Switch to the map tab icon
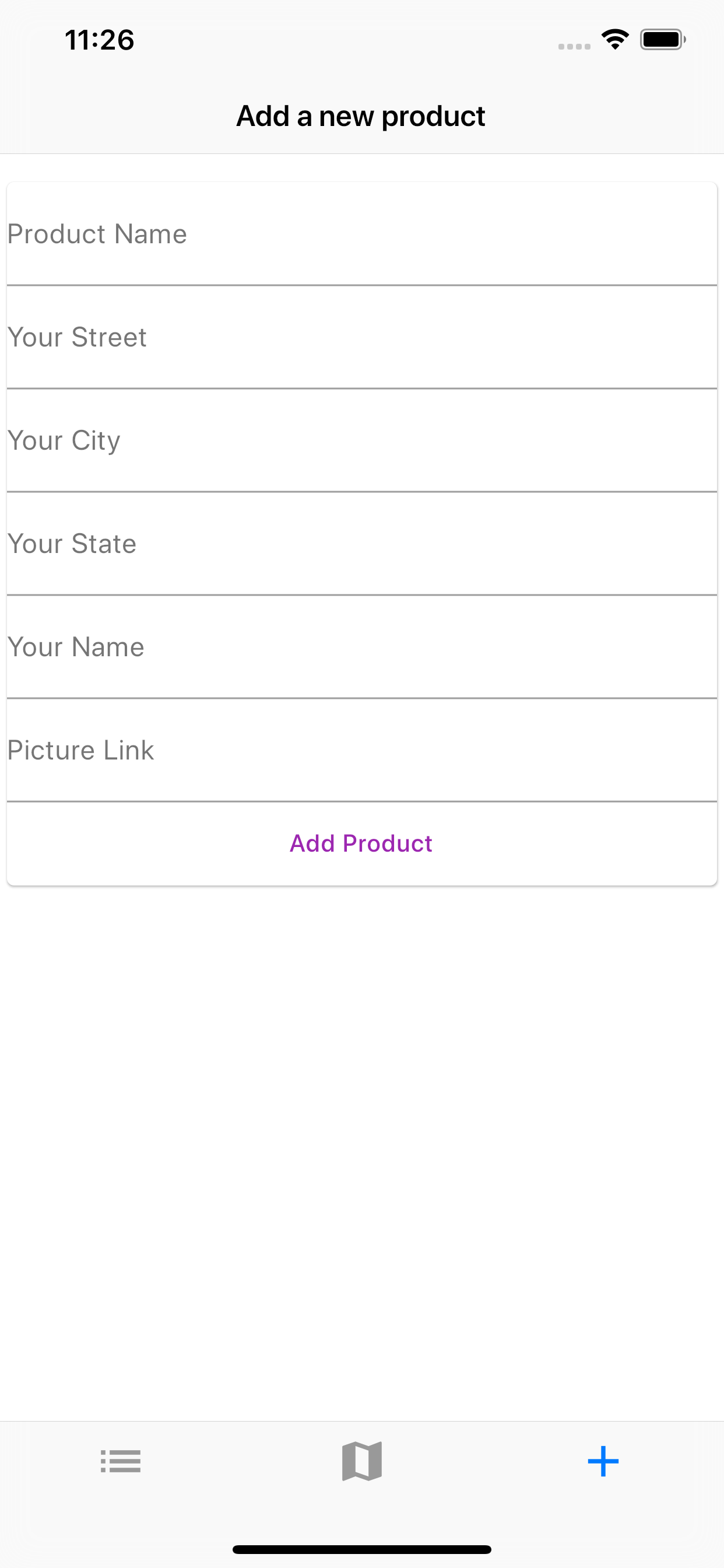 click(362, 1461)
